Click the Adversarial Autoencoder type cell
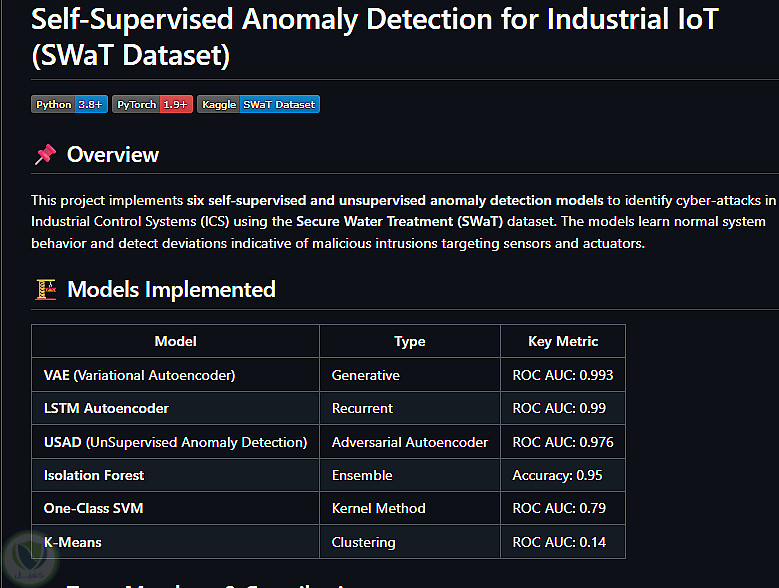The image size is (779, 588). tap(410, 442)
